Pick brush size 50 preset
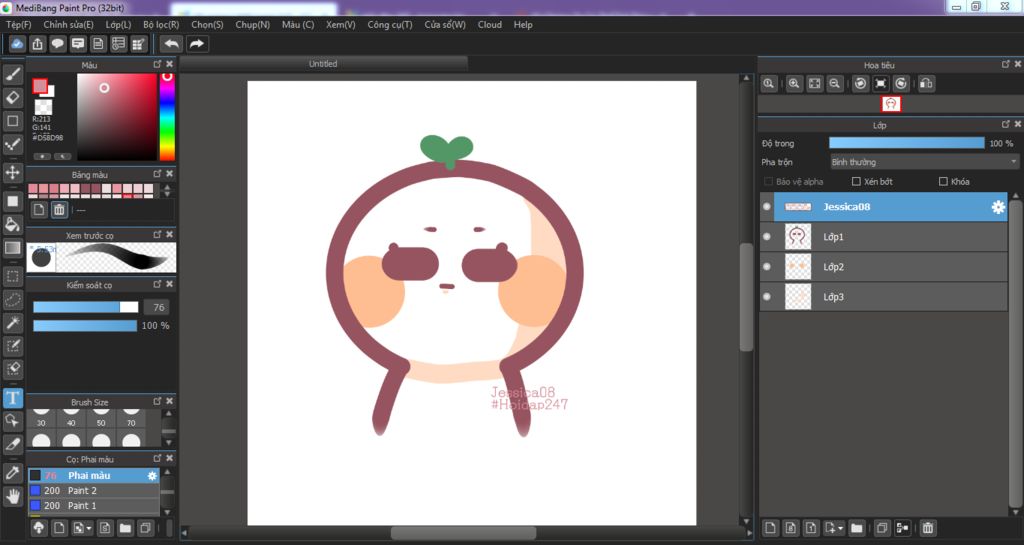Image resolution: width=1024 pixels, height=545 pixels. click(101, 417)
